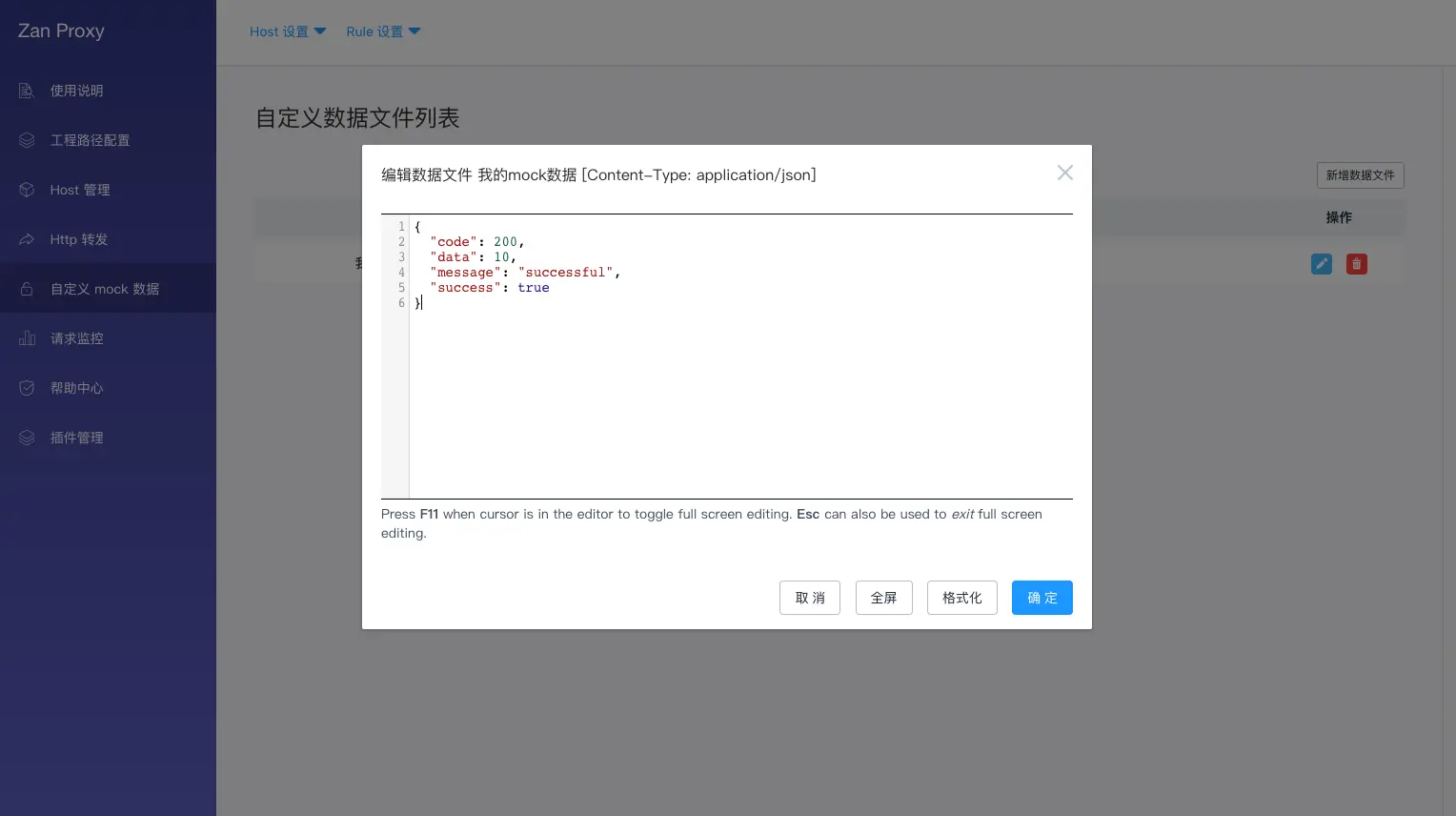Confirm changes with the 确定 button
The image size is (1456, 816).
point(1041,598)
